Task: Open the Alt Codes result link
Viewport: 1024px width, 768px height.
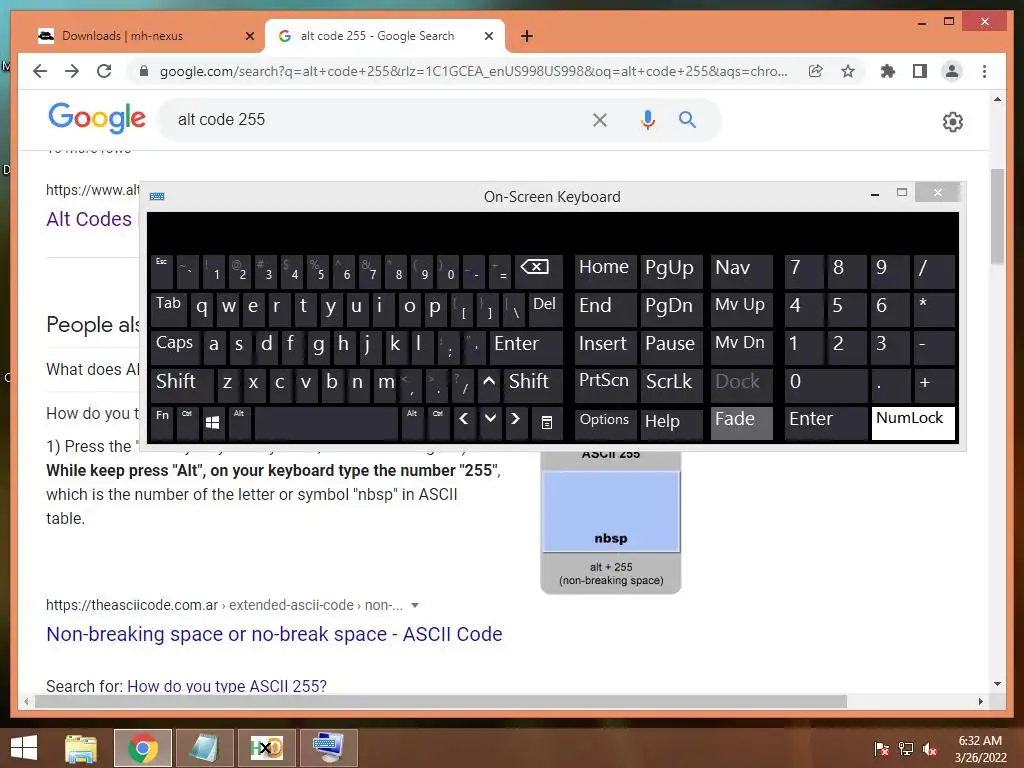Action: pos(89,219)
